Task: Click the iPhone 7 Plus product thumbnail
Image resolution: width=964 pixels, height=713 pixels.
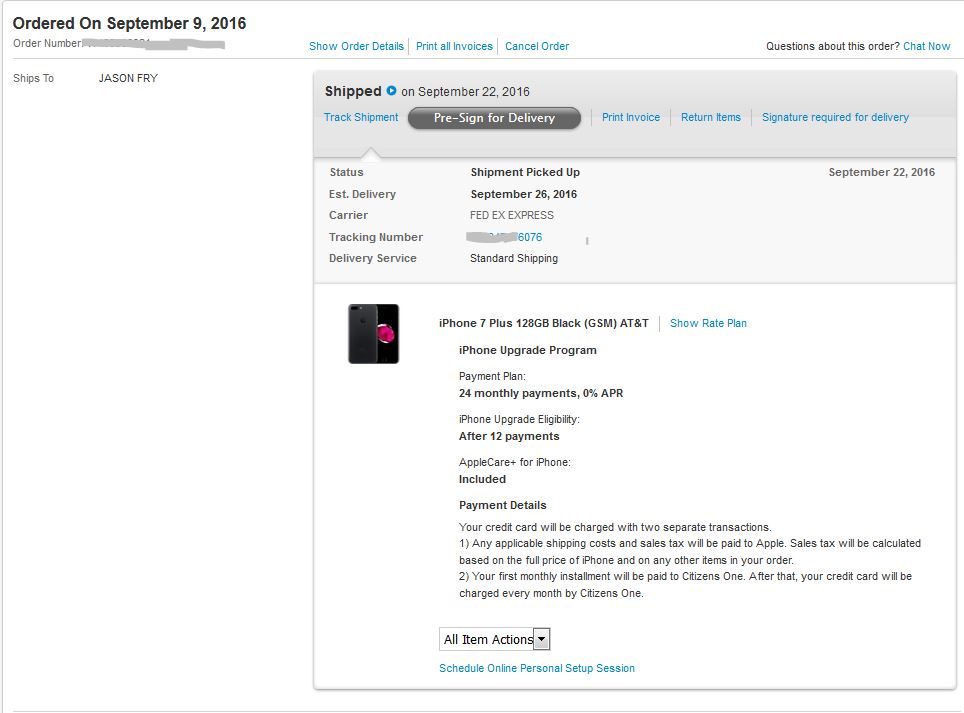Action: pos(374,334)
